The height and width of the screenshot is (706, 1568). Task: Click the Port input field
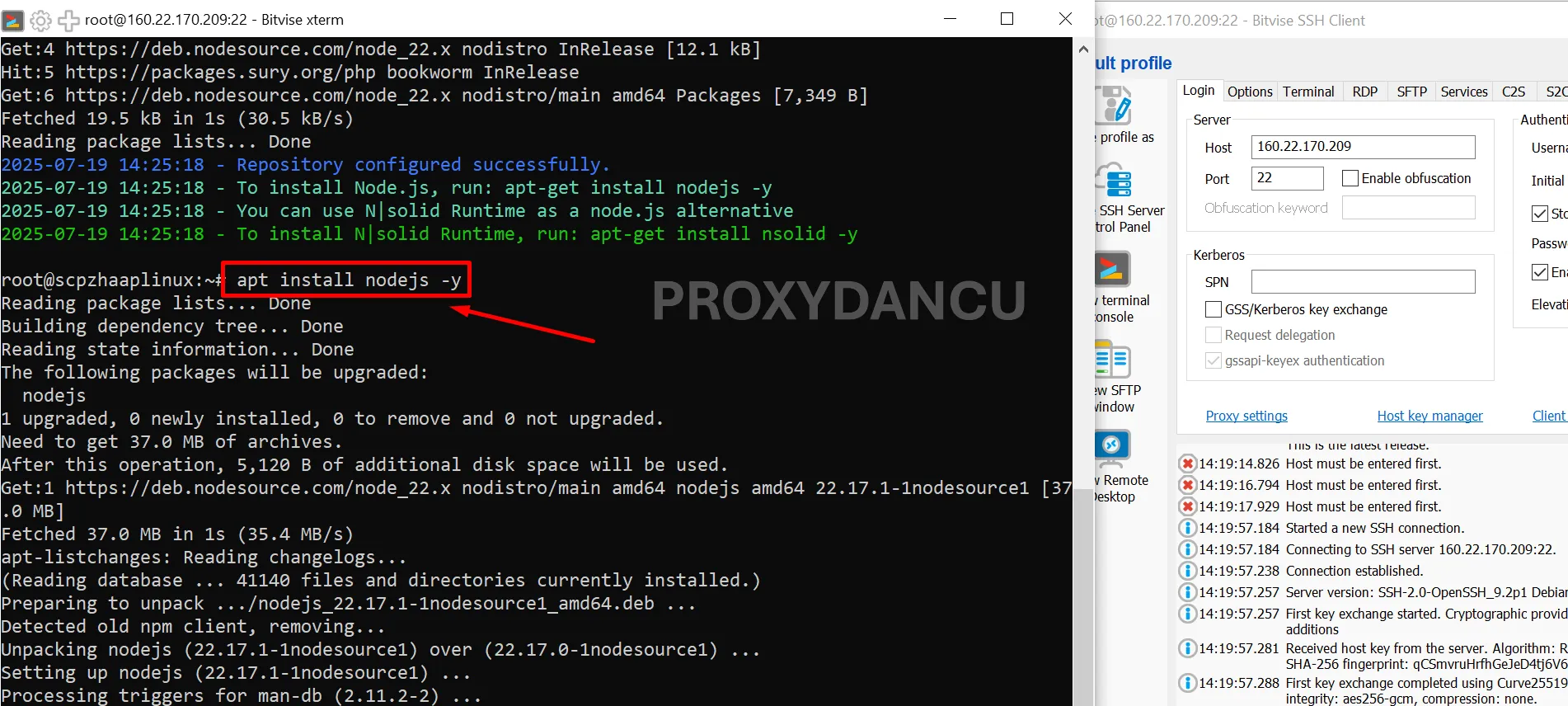point(1287,178)
